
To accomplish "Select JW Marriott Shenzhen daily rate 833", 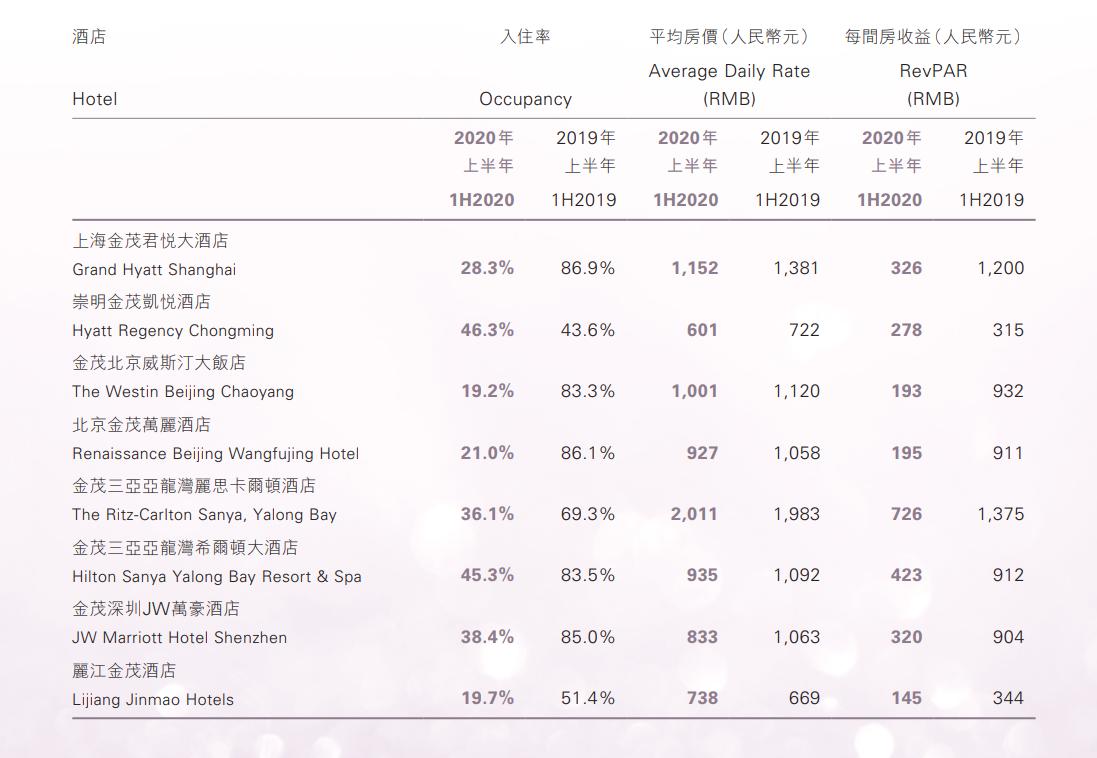I will point(702,637).
